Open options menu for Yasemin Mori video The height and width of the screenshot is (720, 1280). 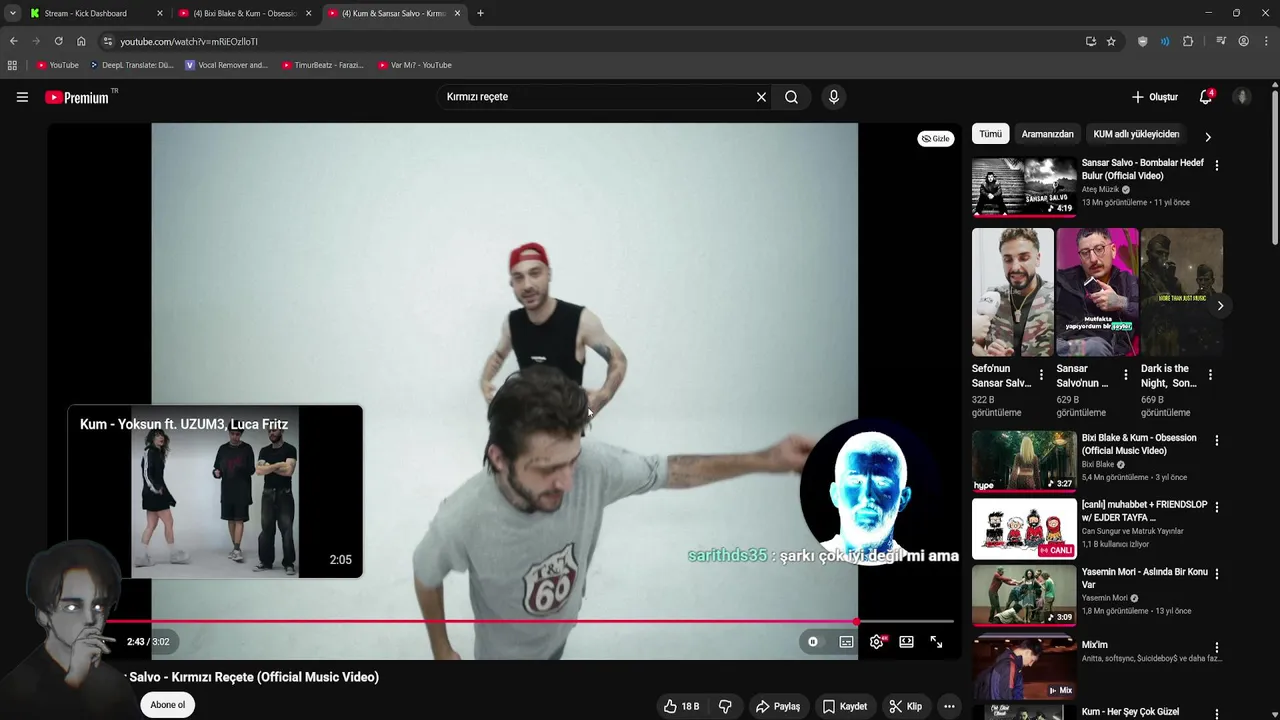(x=1217, y=574)
